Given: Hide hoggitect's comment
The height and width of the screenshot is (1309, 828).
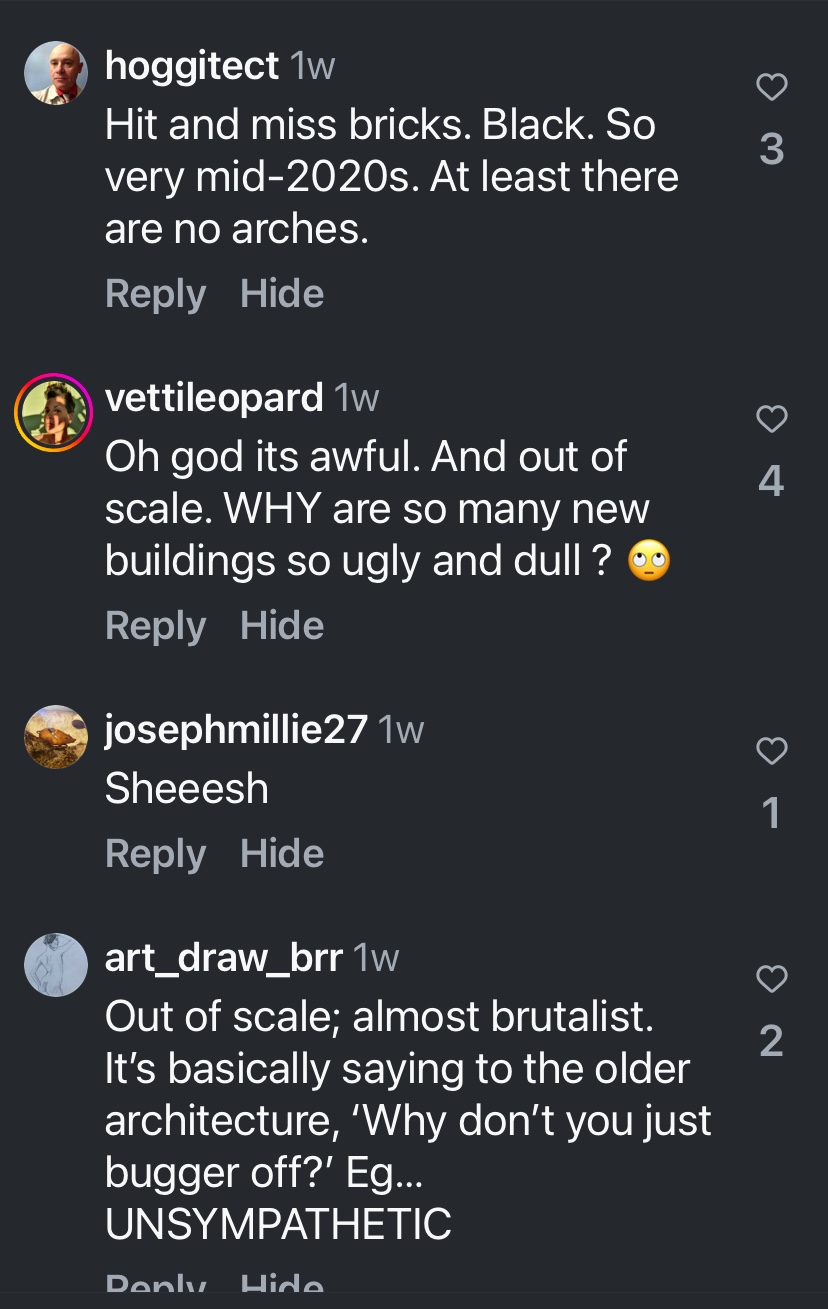Looking at the screenshot, I should (282, 294).
